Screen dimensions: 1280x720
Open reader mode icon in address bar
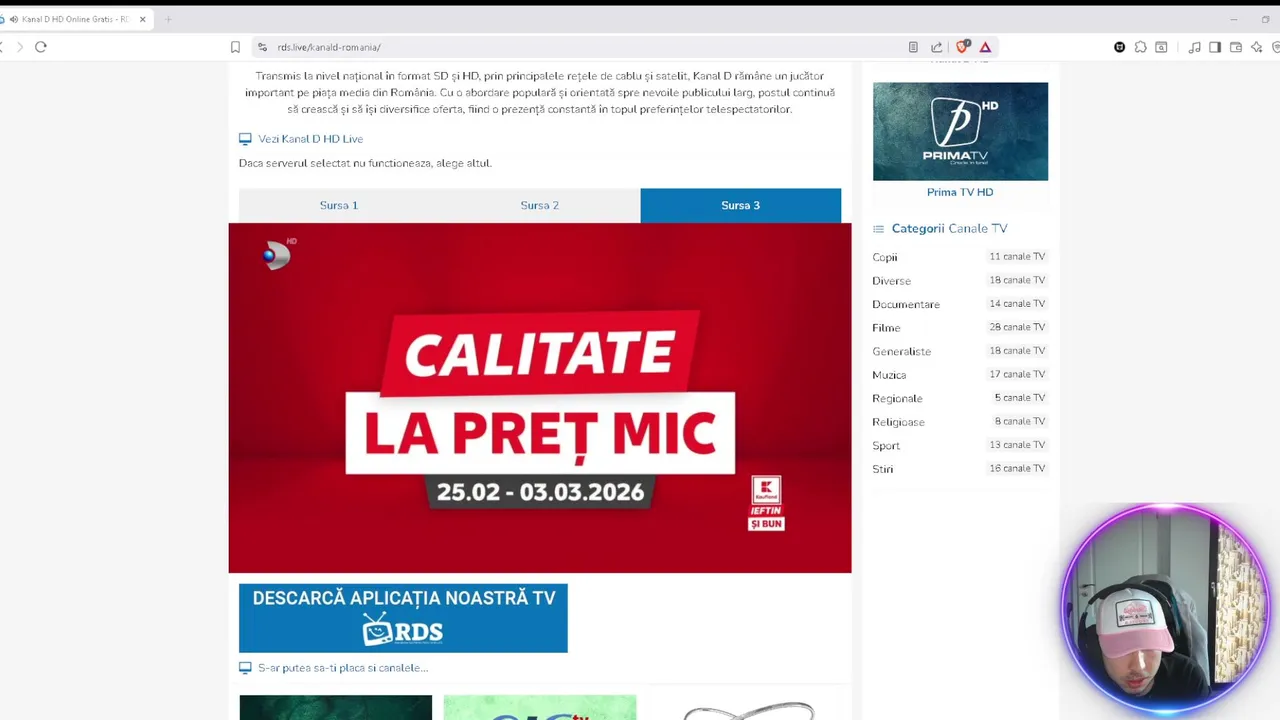click(913, 47)
